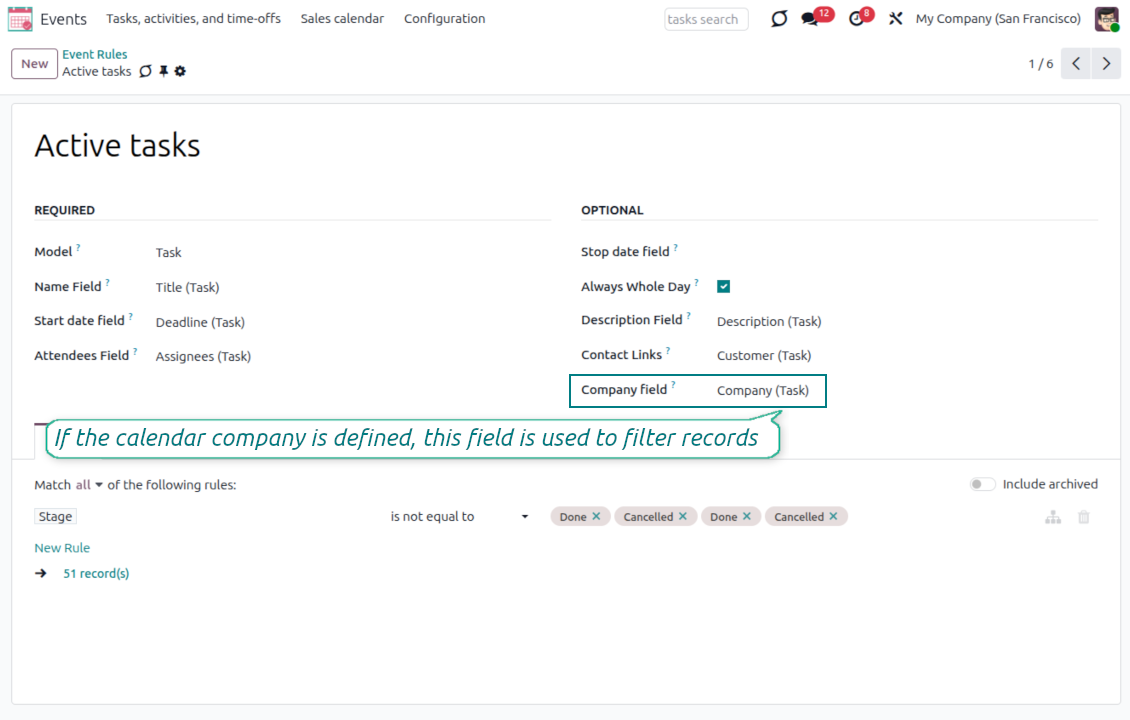The image size is (1130, 720).
Task: Open the Sales calendar menu
Action: tap(342, 19)
